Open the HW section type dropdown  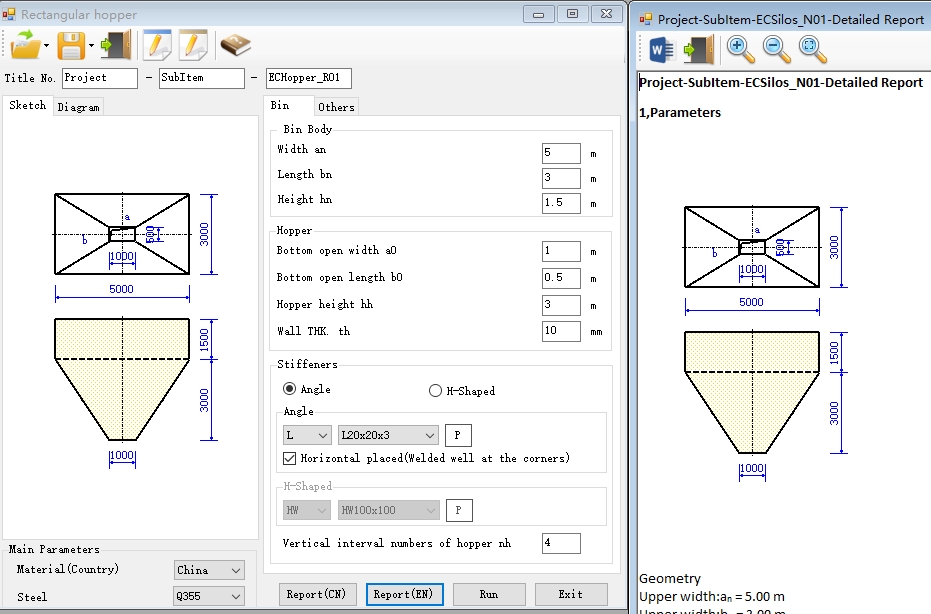coord(307,510)
